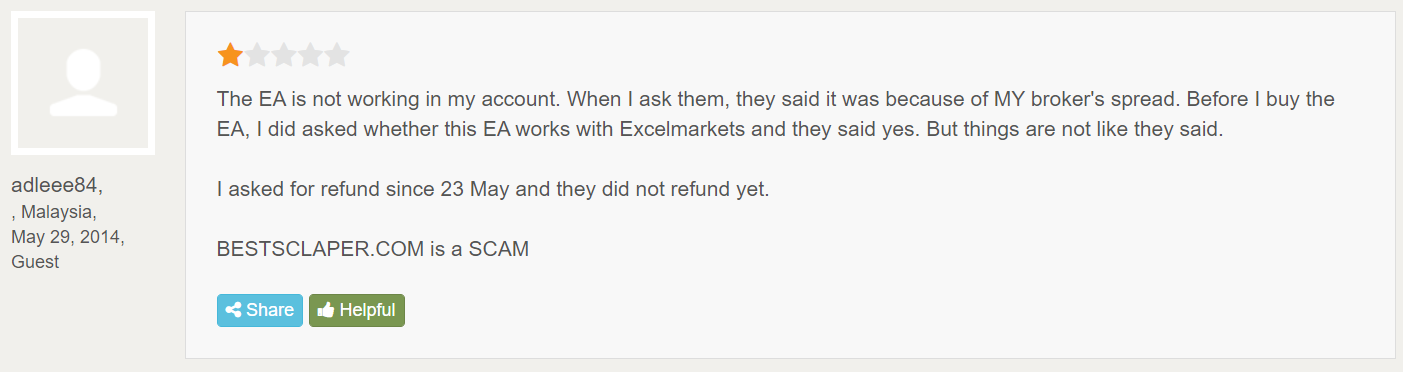The width and height of the screenshot is (1403, 372).
Task: Click the refund since 23 May sentence
Action: coord(493,189)
